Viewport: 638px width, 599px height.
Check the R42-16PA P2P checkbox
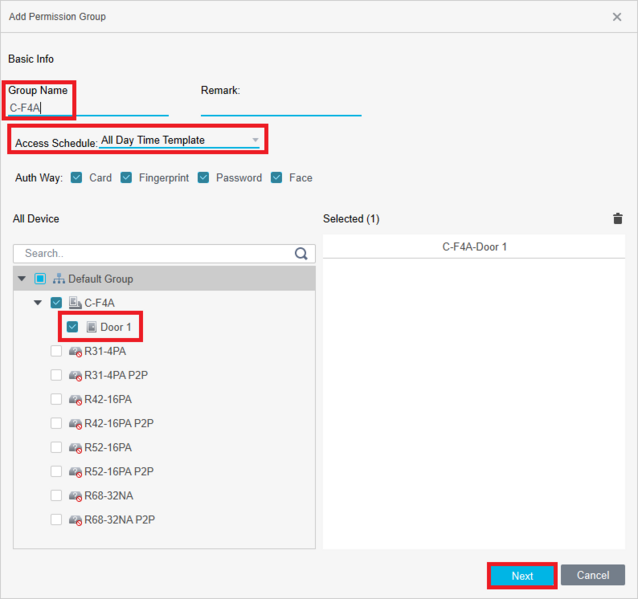point(56,423)
